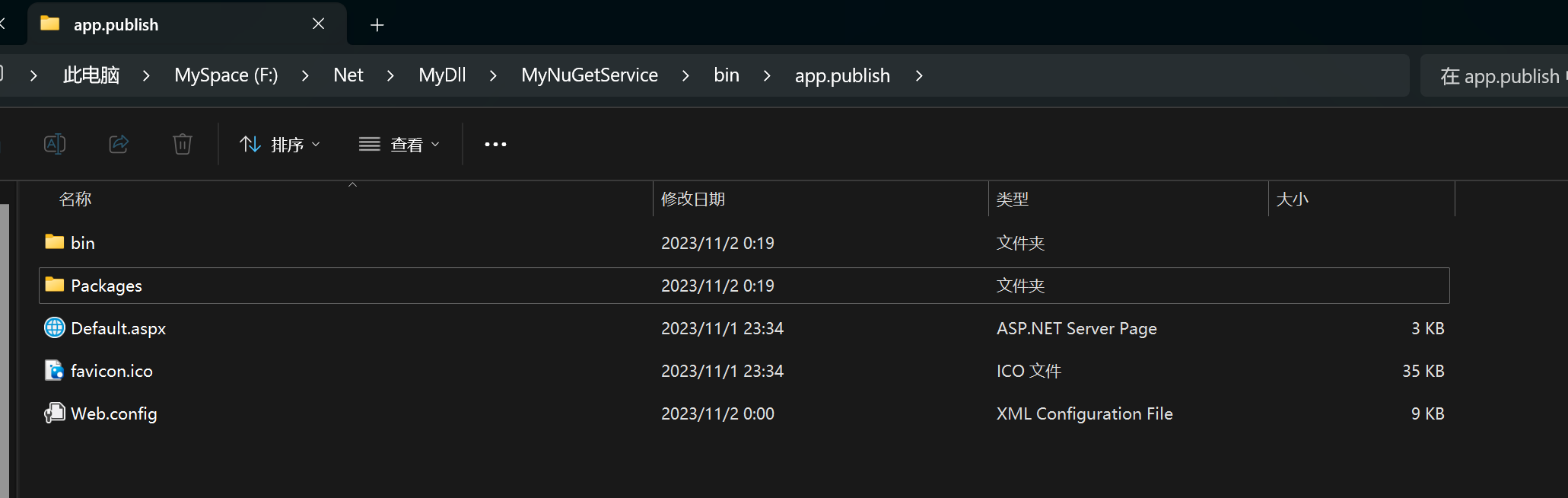Image resolution: width=1568 pixels, height=498 pixels.
Task: Click the 9 KB size cell
Action: click(x=1427, y=413)
